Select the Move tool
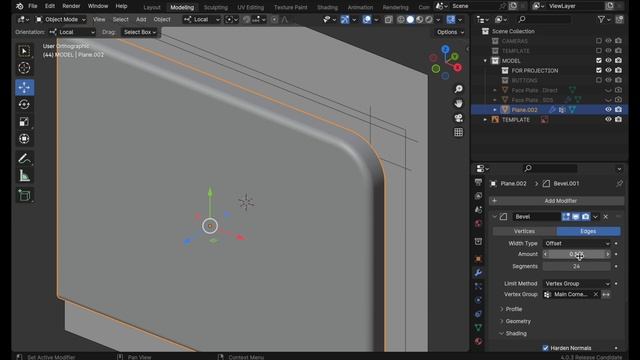 tap(24, 87)
